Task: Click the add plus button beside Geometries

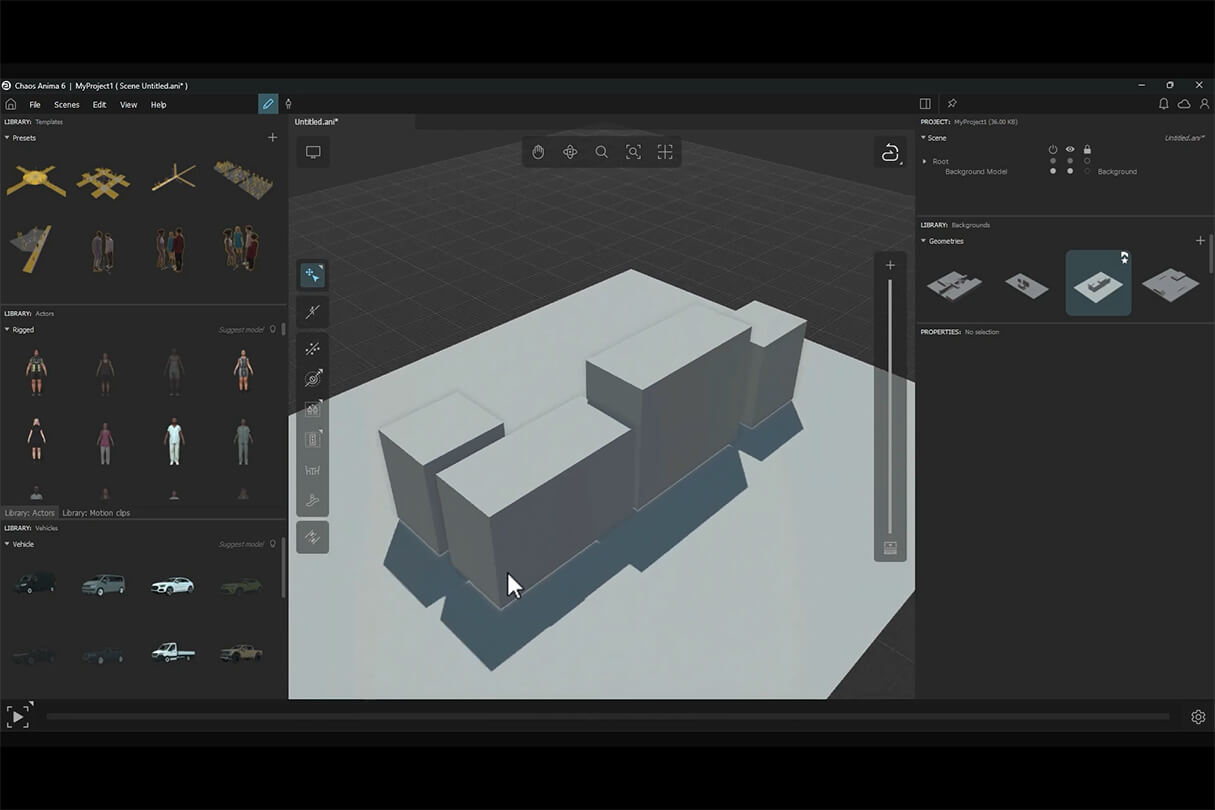Action: pos(1201,241)
